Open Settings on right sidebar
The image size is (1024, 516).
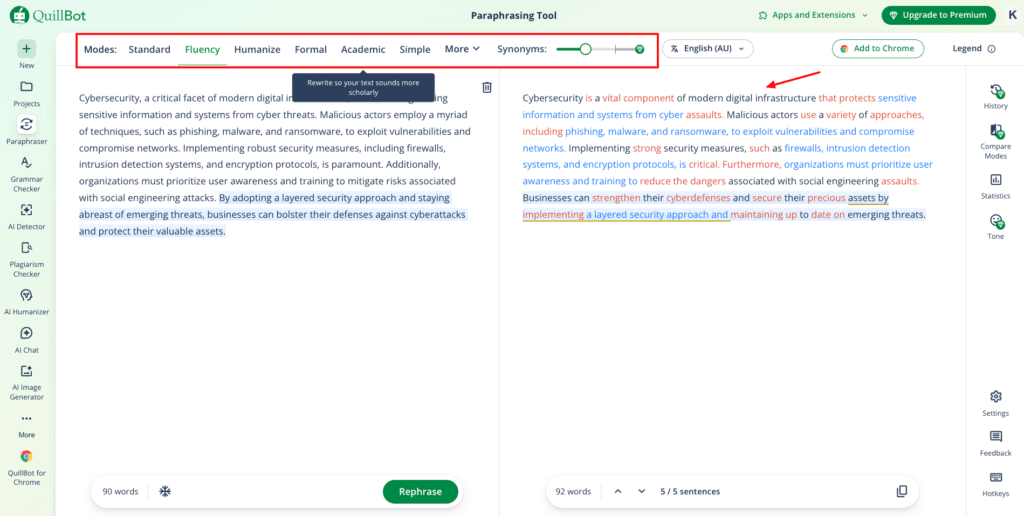point(995,403)
